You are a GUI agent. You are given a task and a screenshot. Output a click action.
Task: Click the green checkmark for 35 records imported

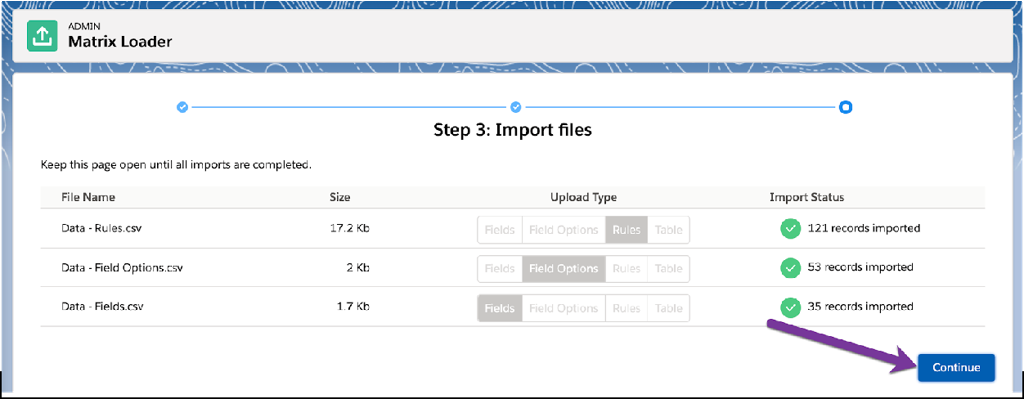click(790, 307)
